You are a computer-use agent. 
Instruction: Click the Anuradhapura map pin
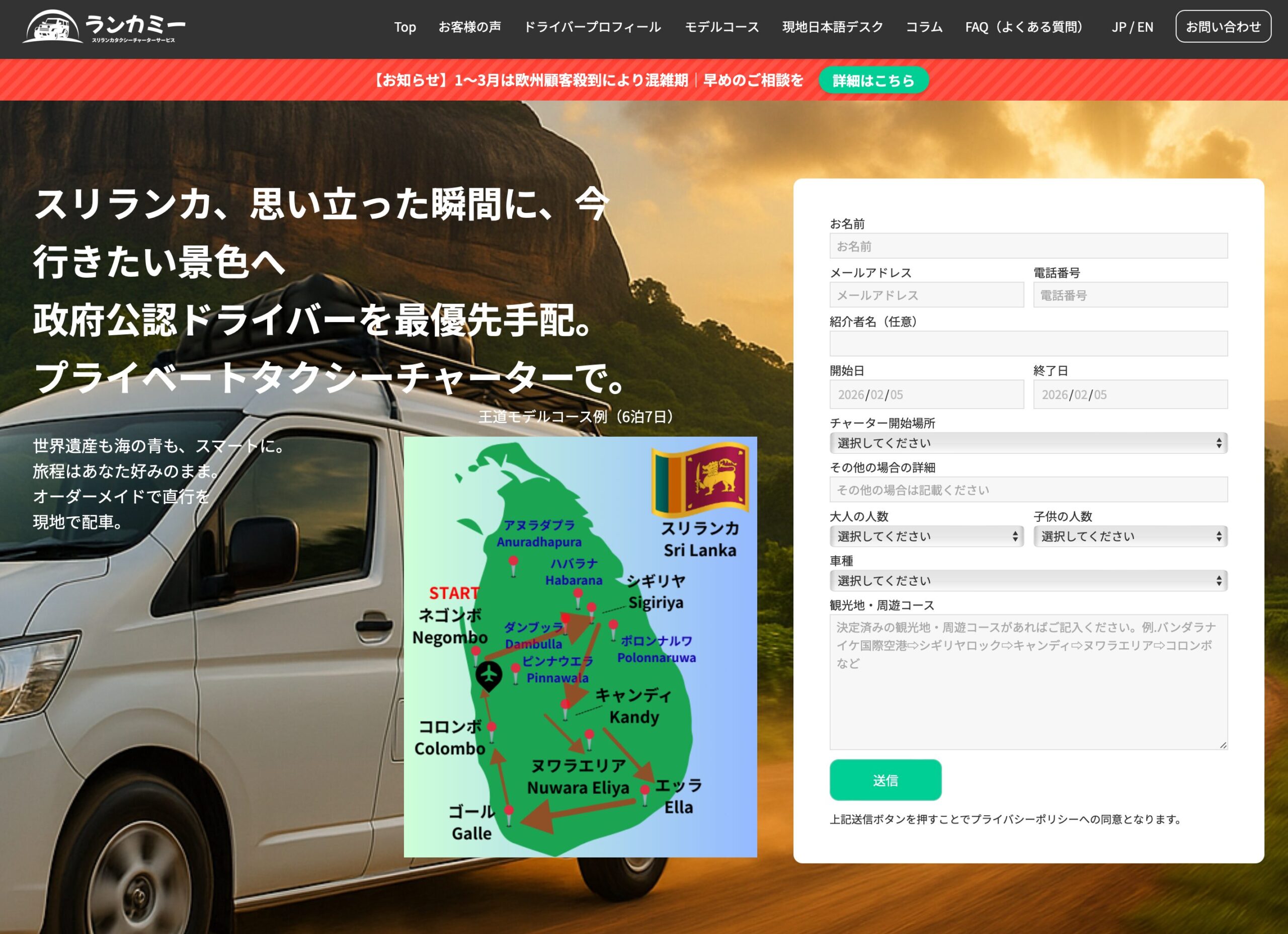click(513, 563)
